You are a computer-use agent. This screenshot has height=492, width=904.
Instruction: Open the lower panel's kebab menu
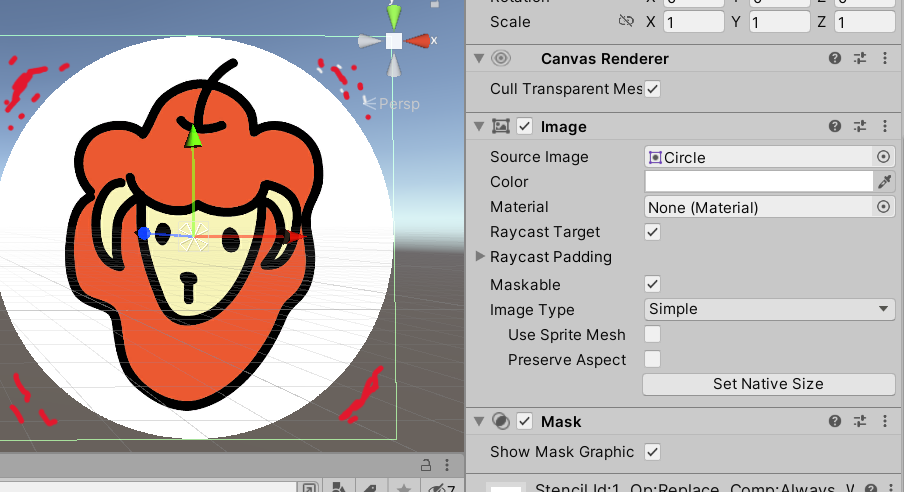(x=447, y=465)
